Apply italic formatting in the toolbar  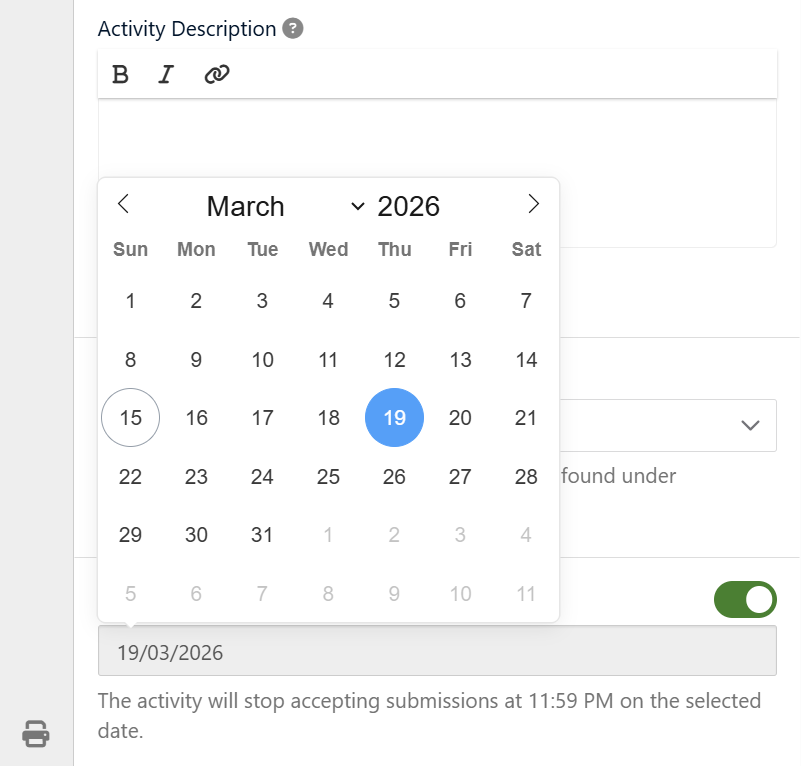(x=167, y=75)
